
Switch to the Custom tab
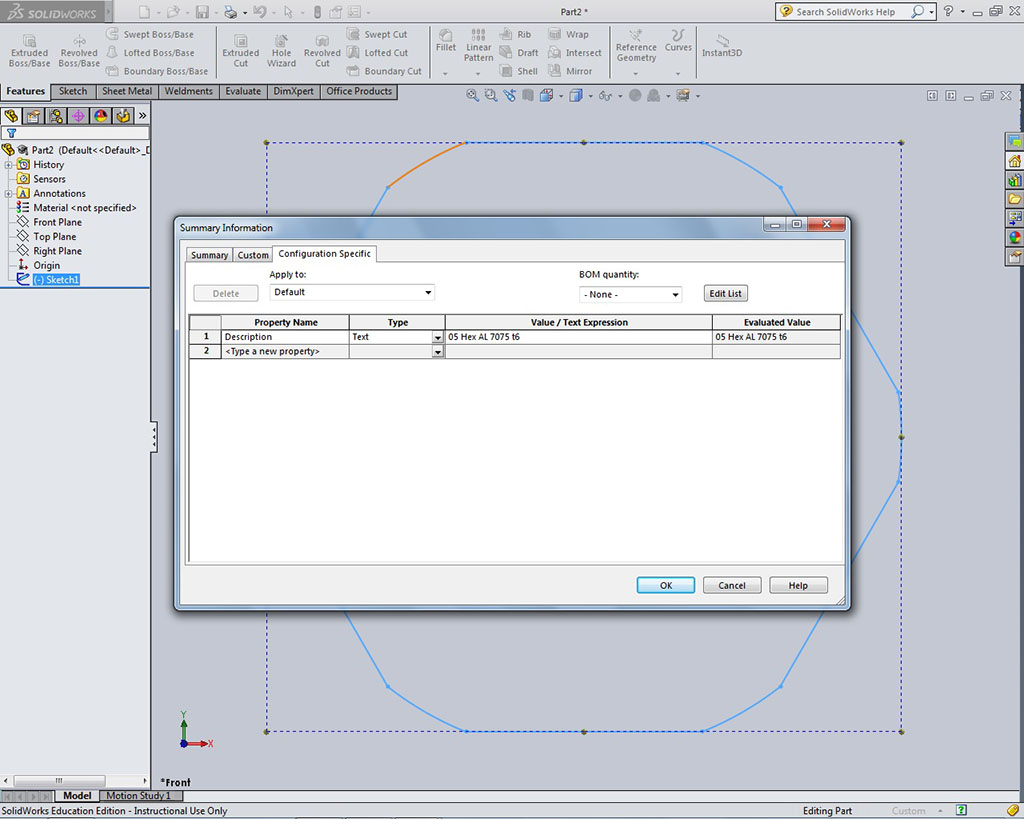253,255
